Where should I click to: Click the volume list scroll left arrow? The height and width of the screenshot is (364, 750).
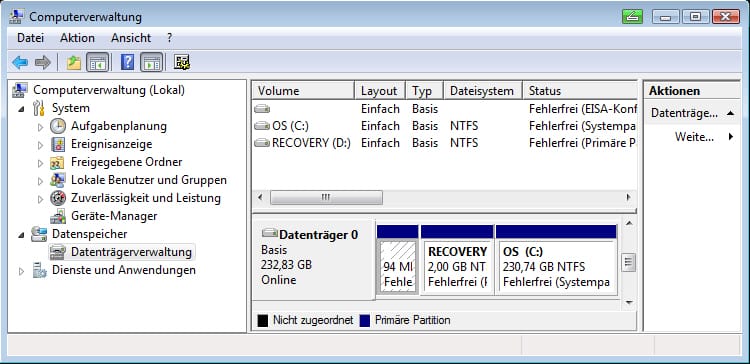click(x=260, y=197)
